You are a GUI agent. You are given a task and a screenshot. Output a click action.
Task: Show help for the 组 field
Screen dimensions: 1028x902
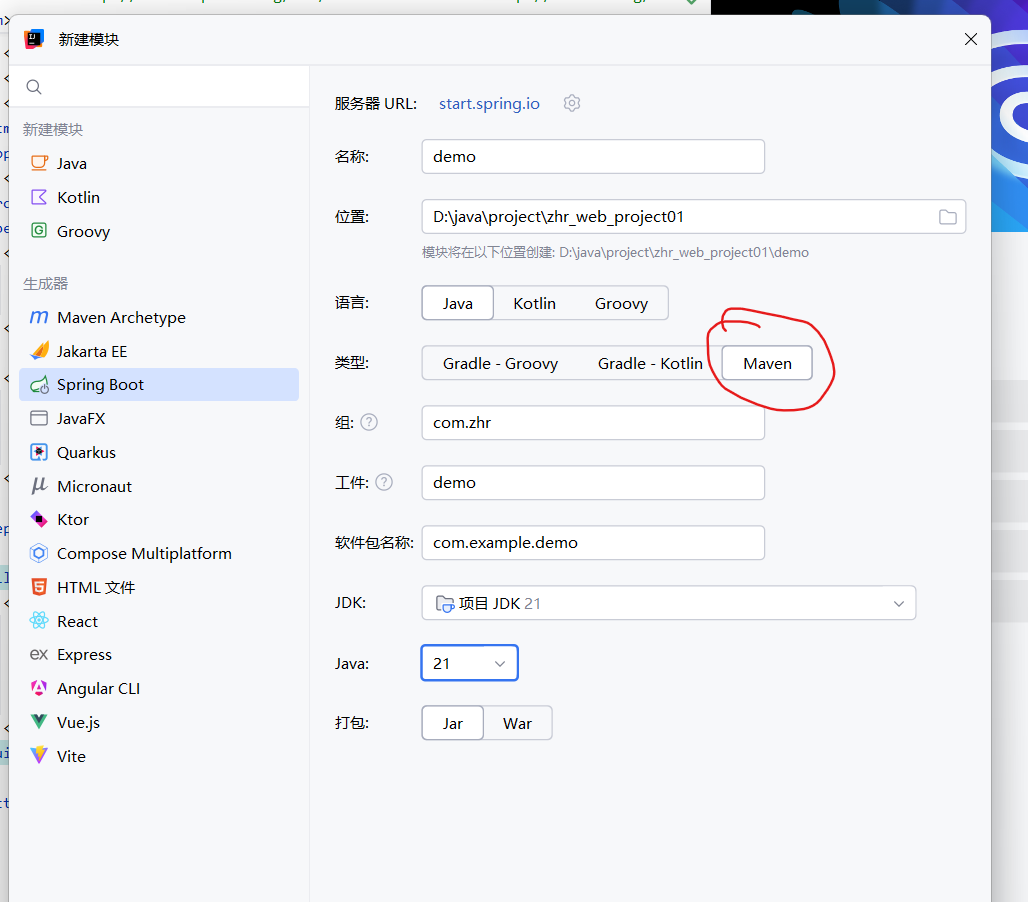coord(369,422)
